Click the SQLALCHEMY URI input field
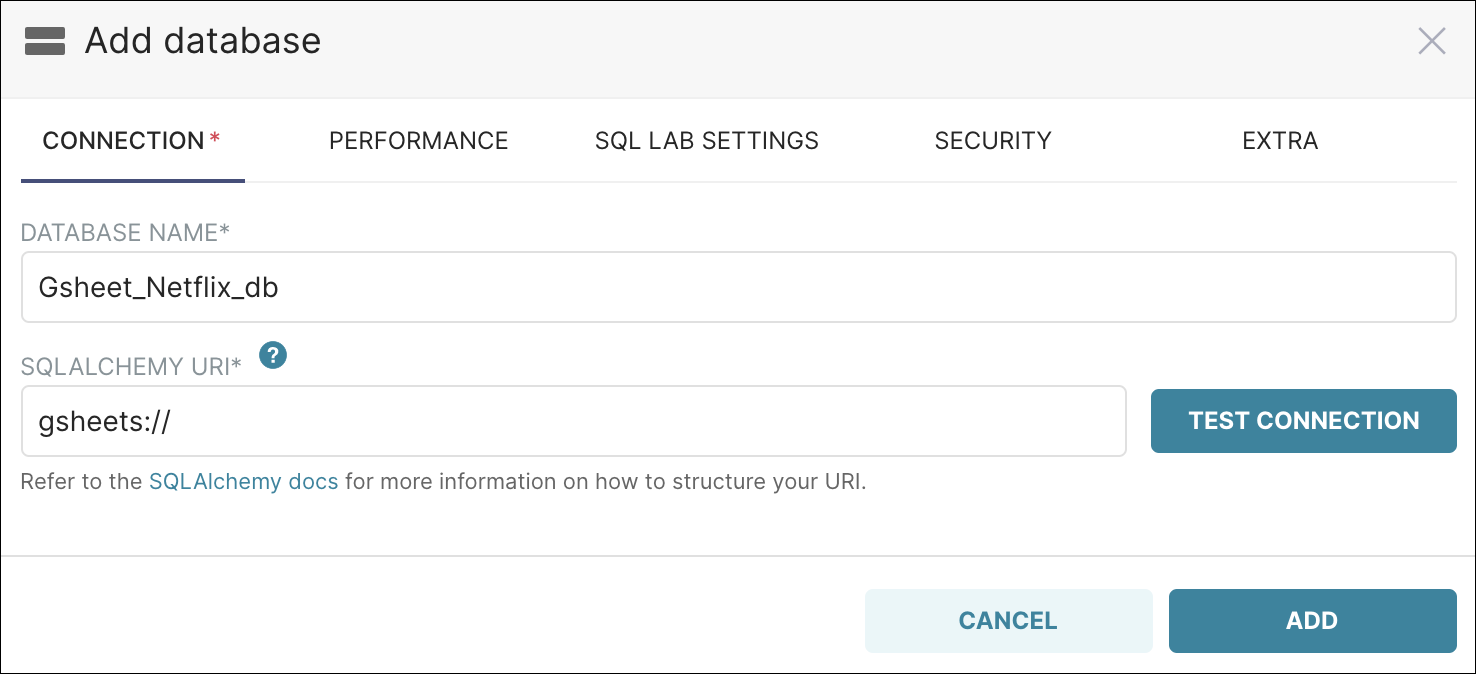 [500, 421]
